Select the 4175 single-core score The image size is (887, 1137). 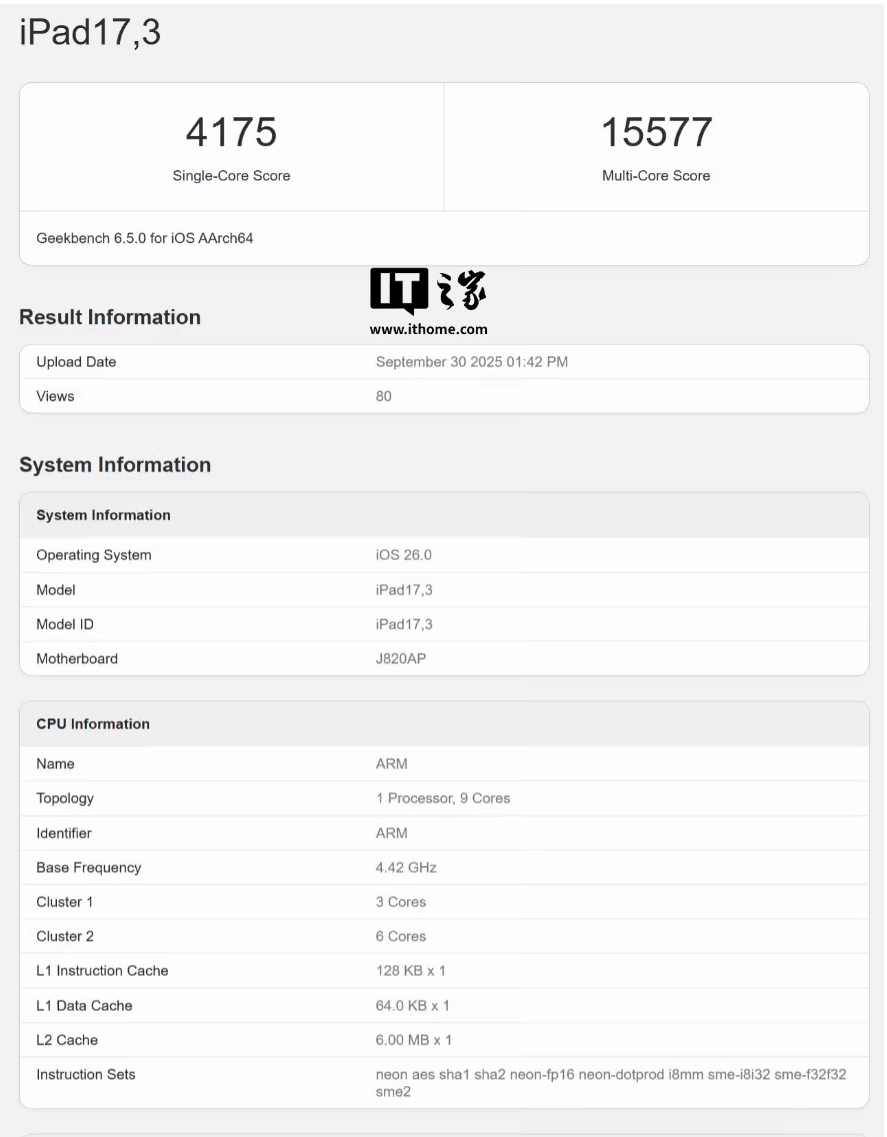pyautogui.click(x=231, y=133)
